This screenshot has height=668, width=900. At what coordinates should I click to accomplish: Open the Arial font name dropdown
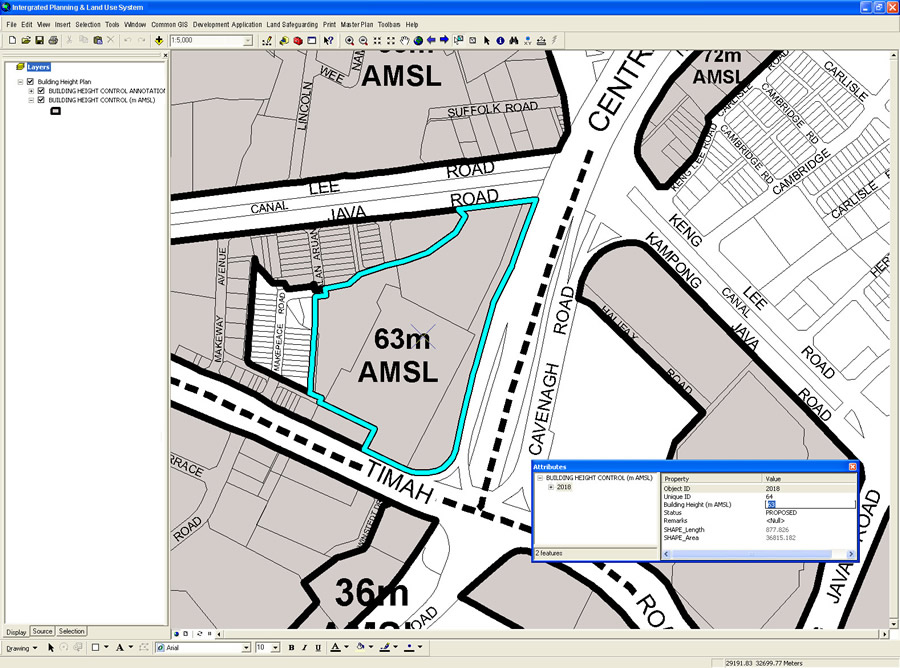pos(246,647)
